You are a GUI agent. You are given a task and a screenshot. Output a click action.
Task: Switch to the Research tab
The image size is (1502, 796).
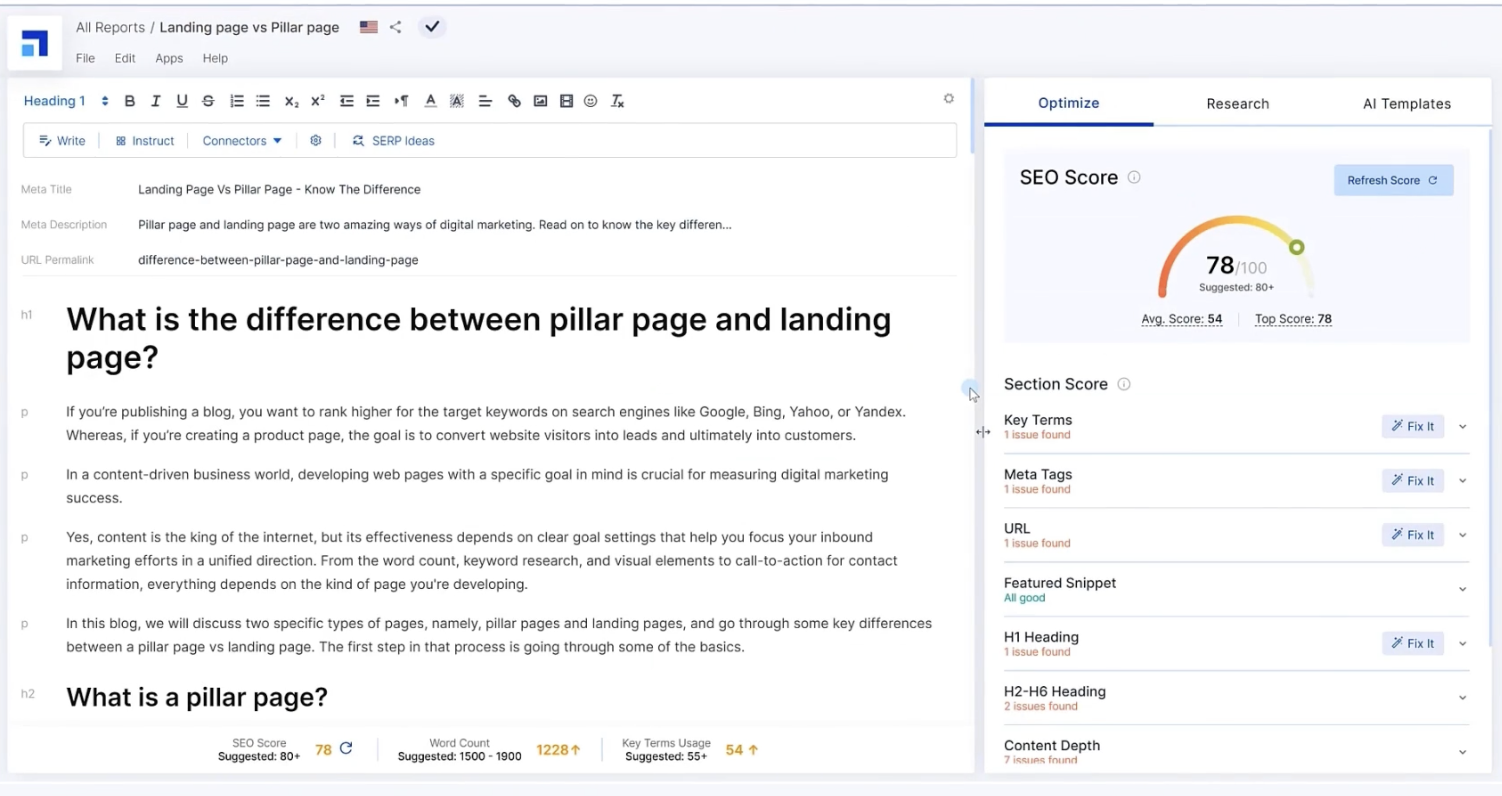1237,103
